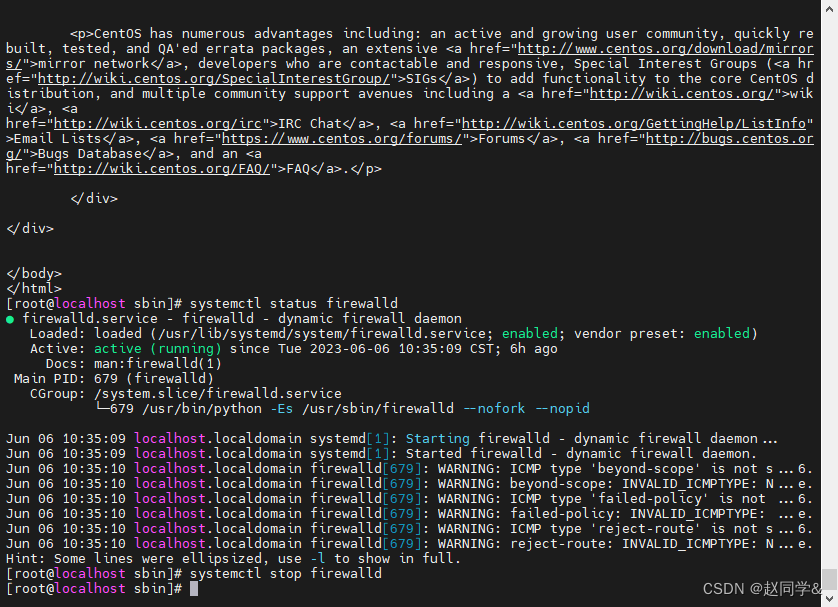
Task: Open the wiki.centos.org/FAQ/ link
Action: pos(162,168)
